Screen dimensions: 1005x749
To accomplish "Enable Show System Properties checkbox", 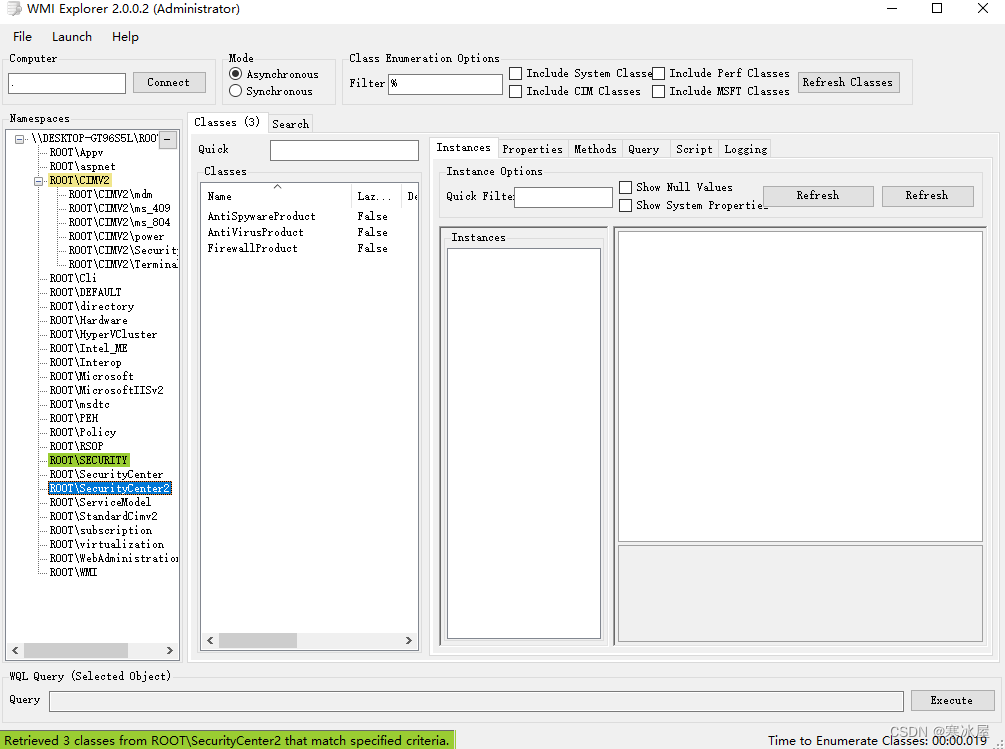I will point(626,205).
